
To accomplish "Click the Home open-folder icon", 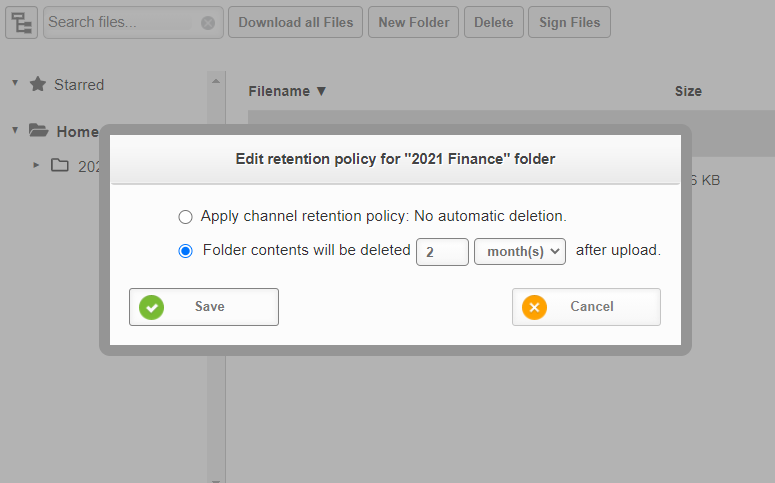I will 39,131.
